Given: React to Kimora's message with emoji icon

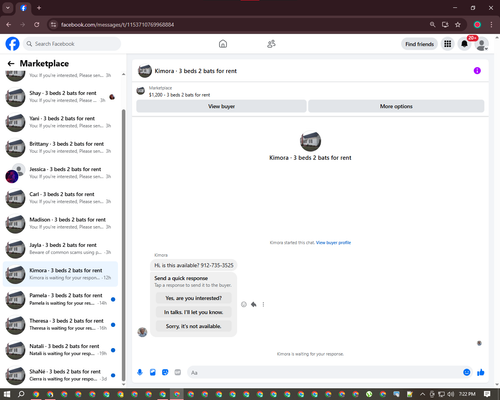Looking at the screenshot, I should [244, 304].
